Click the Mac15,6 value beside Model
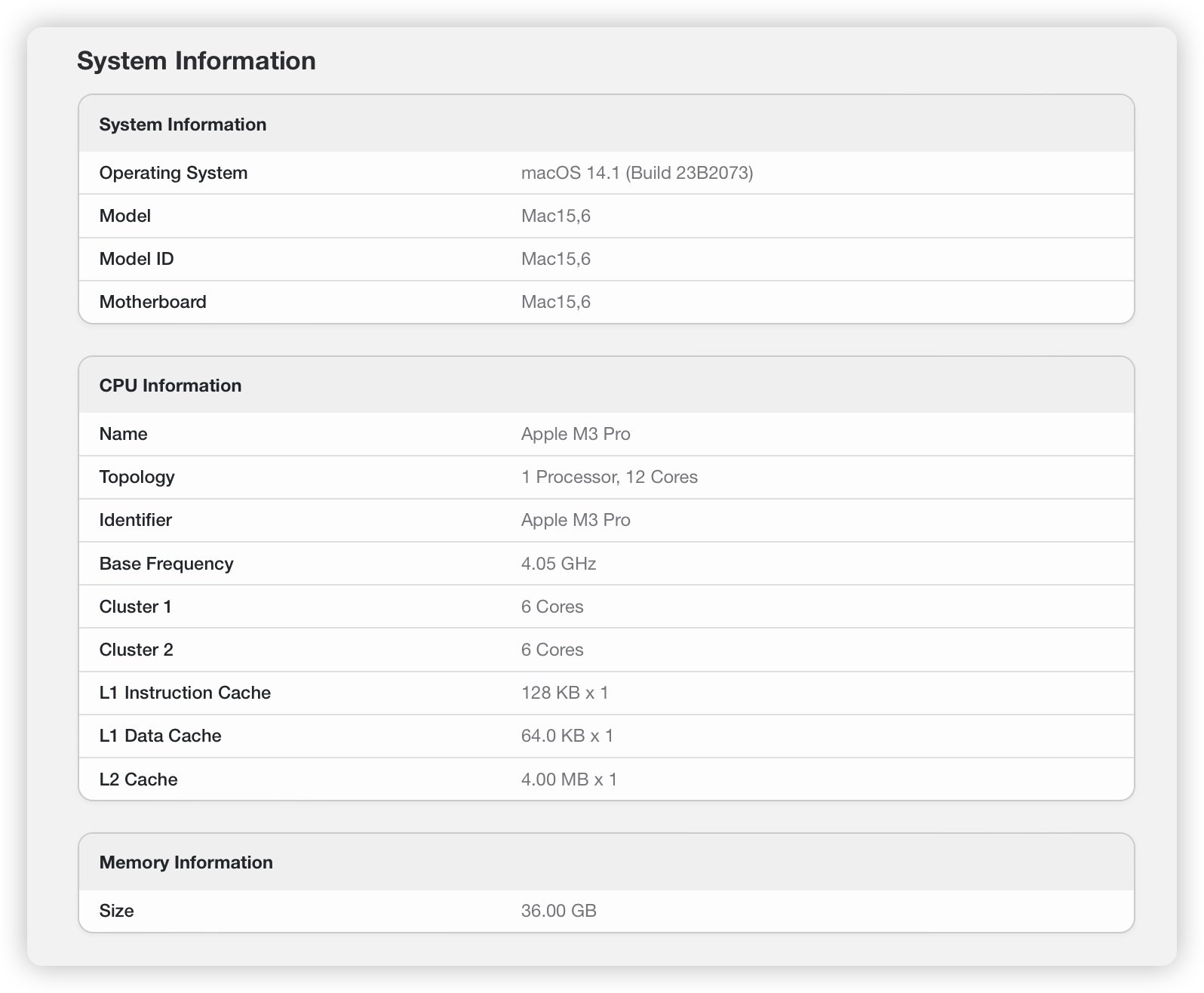 click(555, 216)
